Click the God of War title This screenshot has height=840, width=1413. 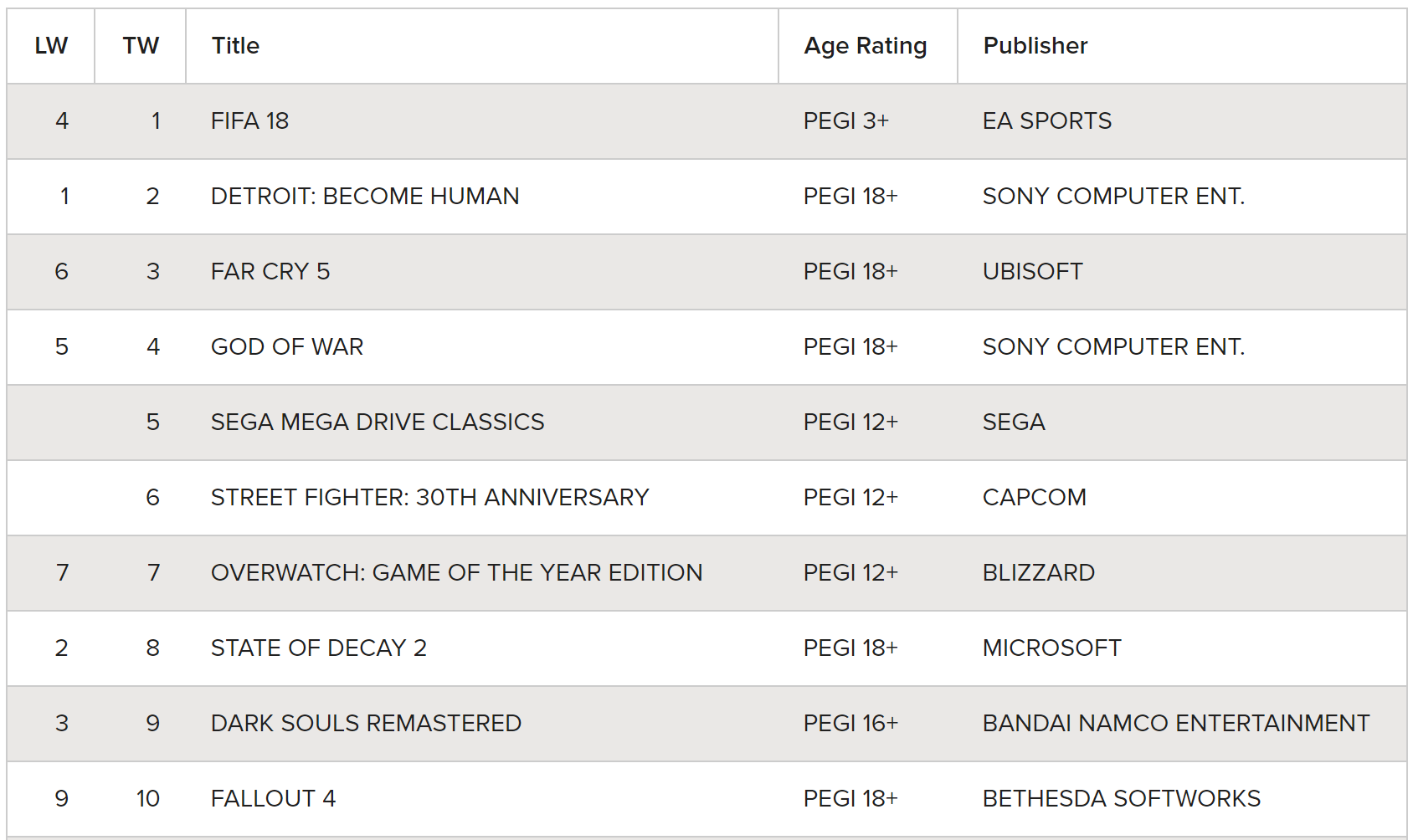pos(287,347)
